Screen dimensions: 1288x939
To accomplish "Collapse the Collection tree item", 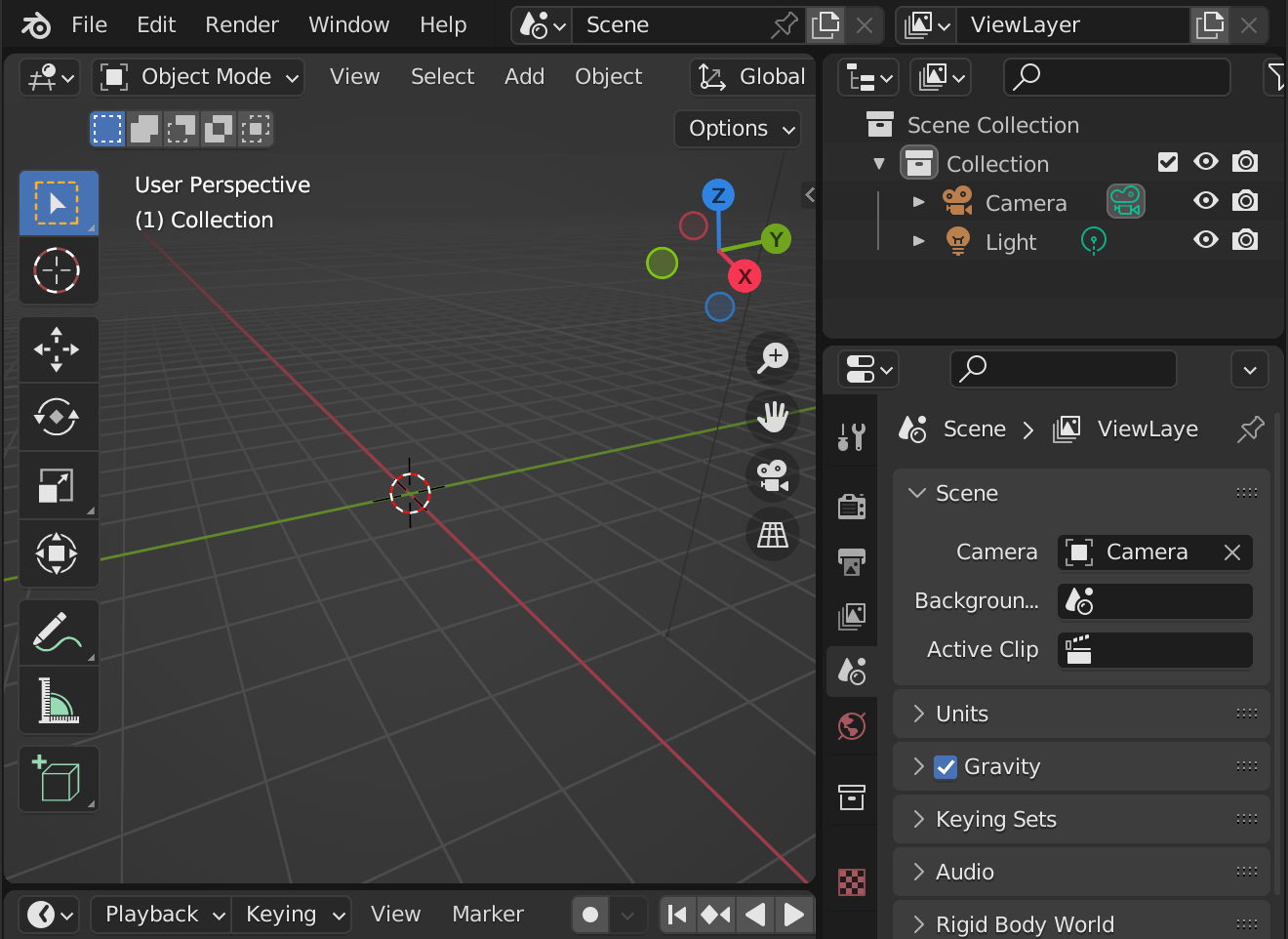I will tap(879, 163).
